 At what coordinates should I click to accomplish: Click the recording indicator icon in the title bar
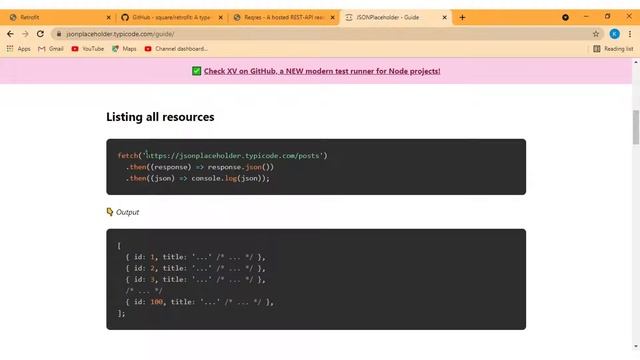tap(565, 18)
